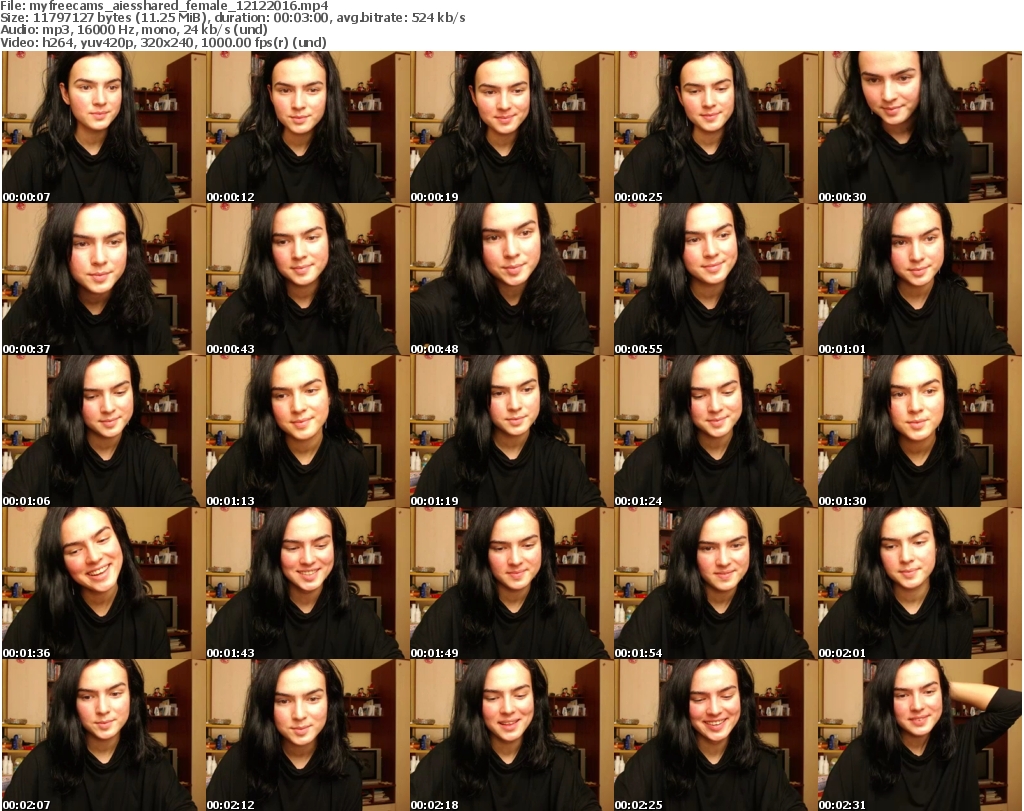Screen dimensions: 1024x811
Task: Select the thumbnail frame at 00:02:01
Action: (x=920, y=583)
